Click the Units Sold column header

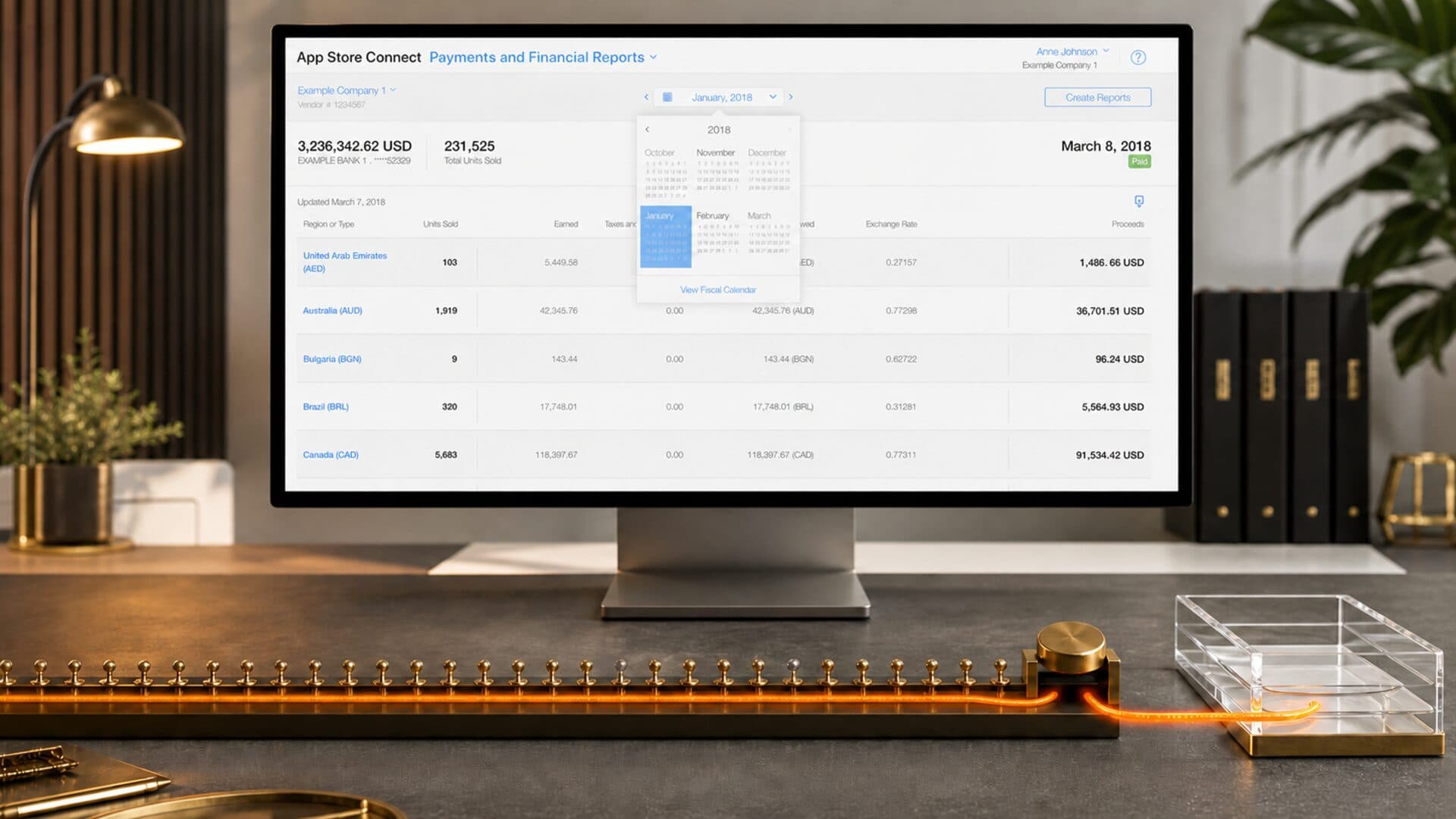[441, 224]
